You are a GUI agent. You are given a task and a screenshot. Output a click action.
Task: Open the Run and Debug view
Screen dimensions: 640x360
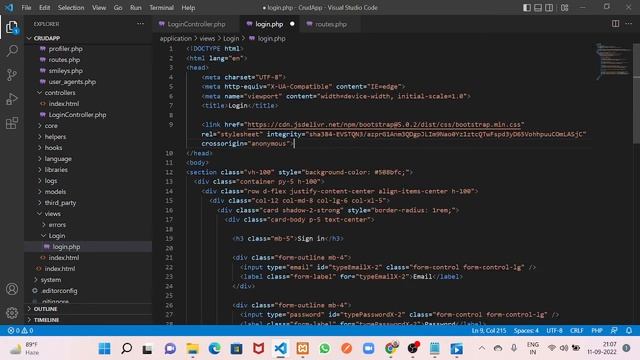point(12,99)
